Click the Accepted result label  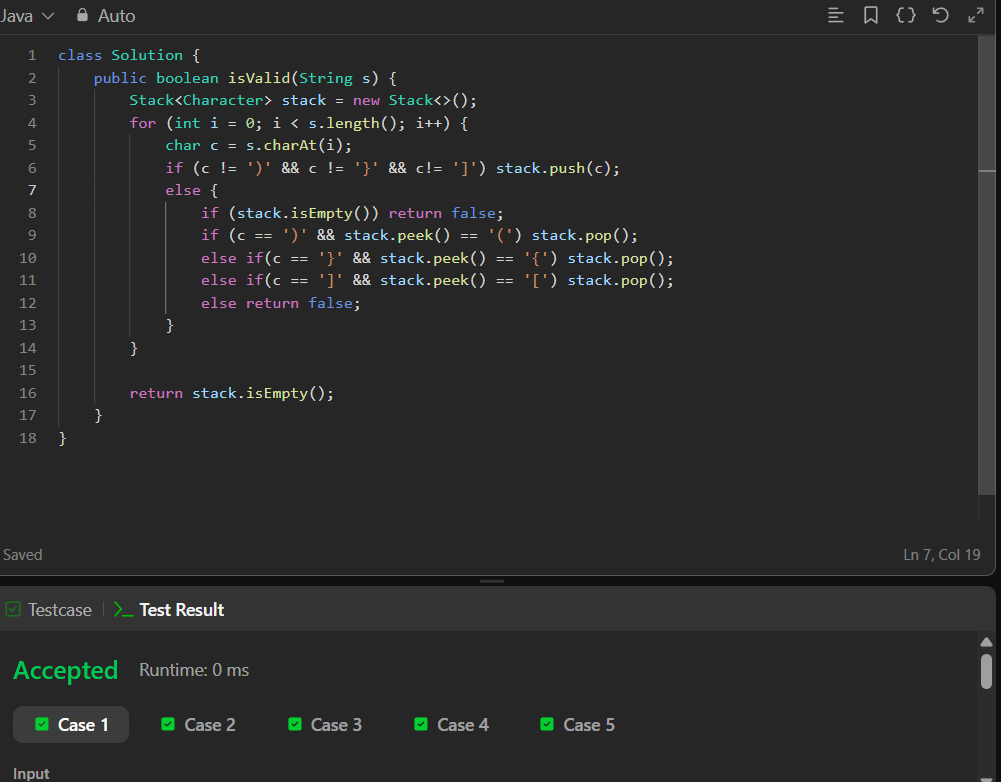point(66,670)
